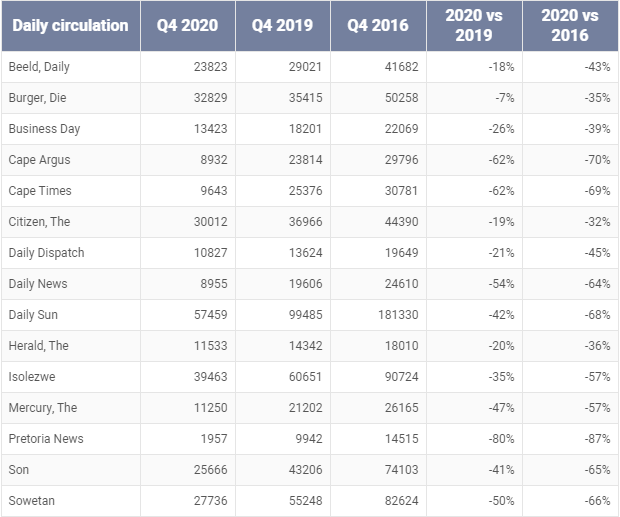Click the Q4 2019 column header

[283, 25]
